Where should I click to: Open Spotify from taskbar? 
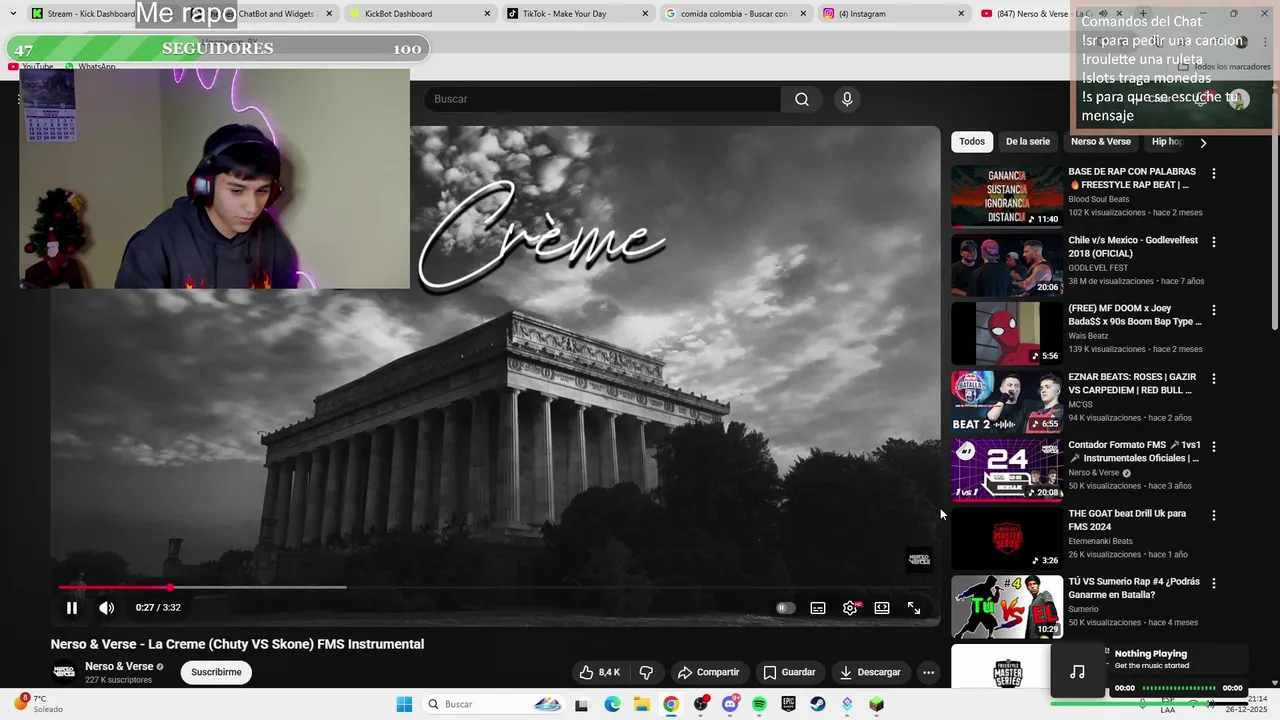pyautogui.click(x=759, y=704)
